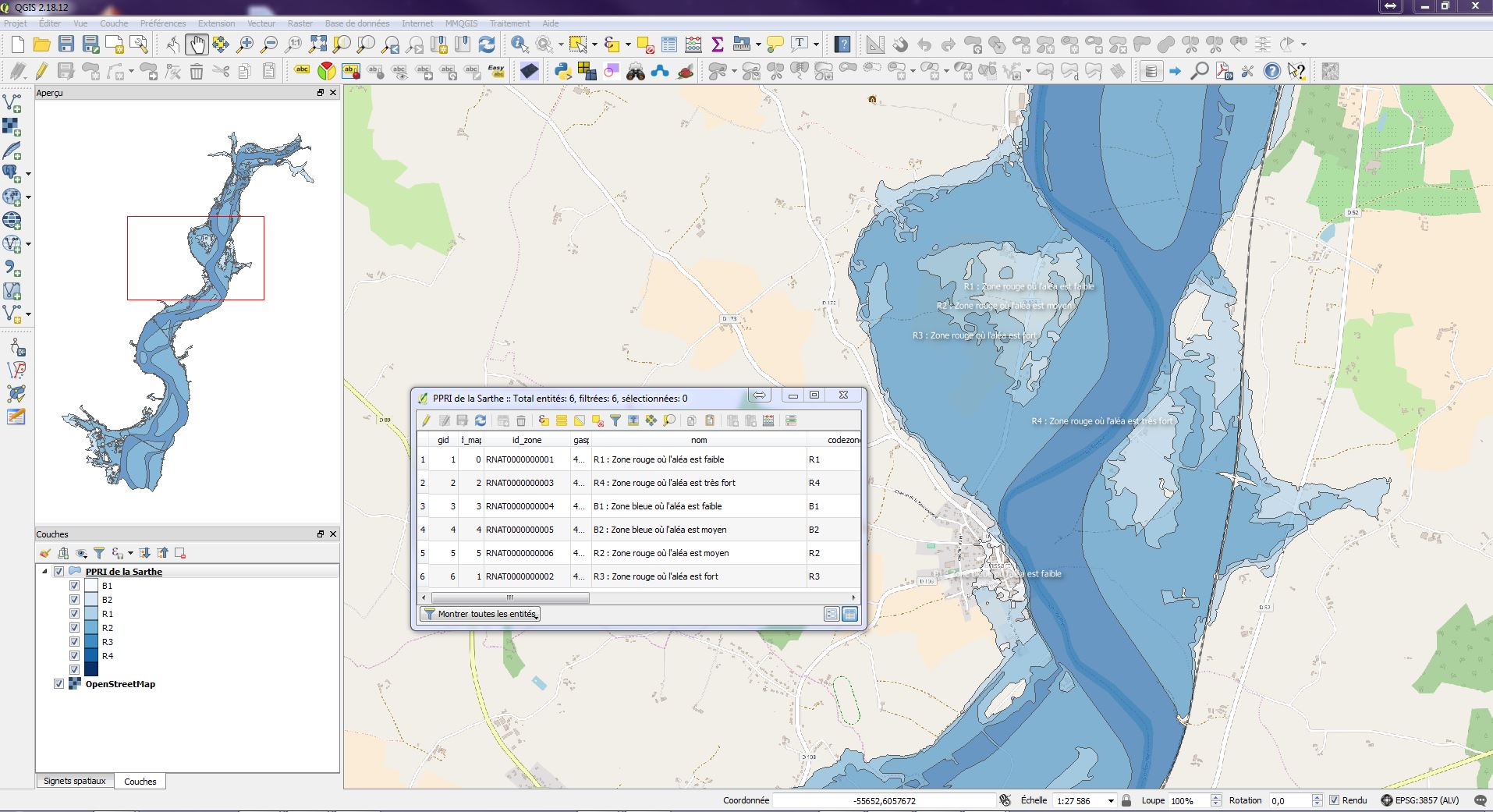Image resolution: width=1493 pixels, height=812 pixels.
Task: Click the EPSG:3857 projection button
Action: click(1420, 800)
